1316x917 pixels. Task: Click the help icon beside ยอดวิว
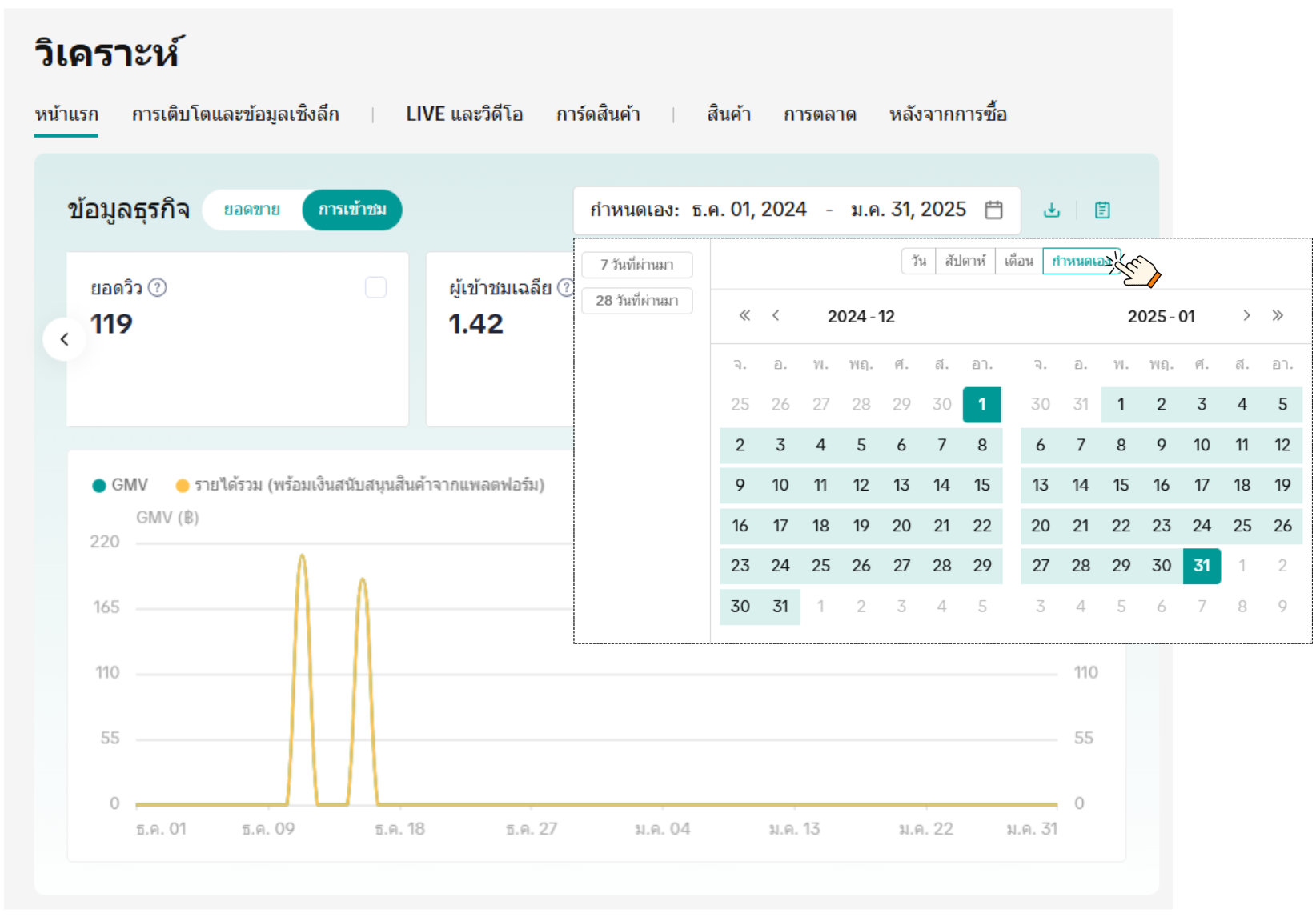(158, 287)
